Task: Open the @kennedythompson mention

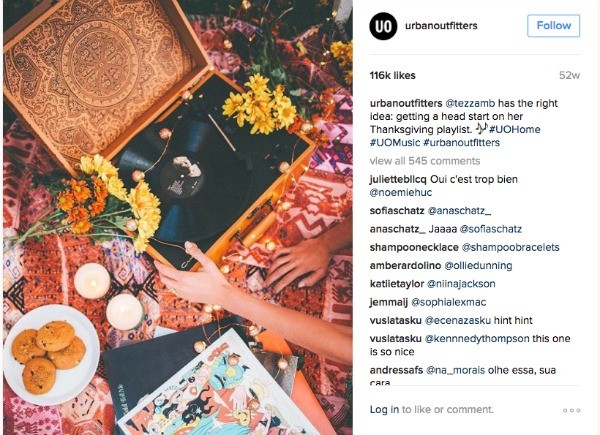Action: [x=477, y=339]
